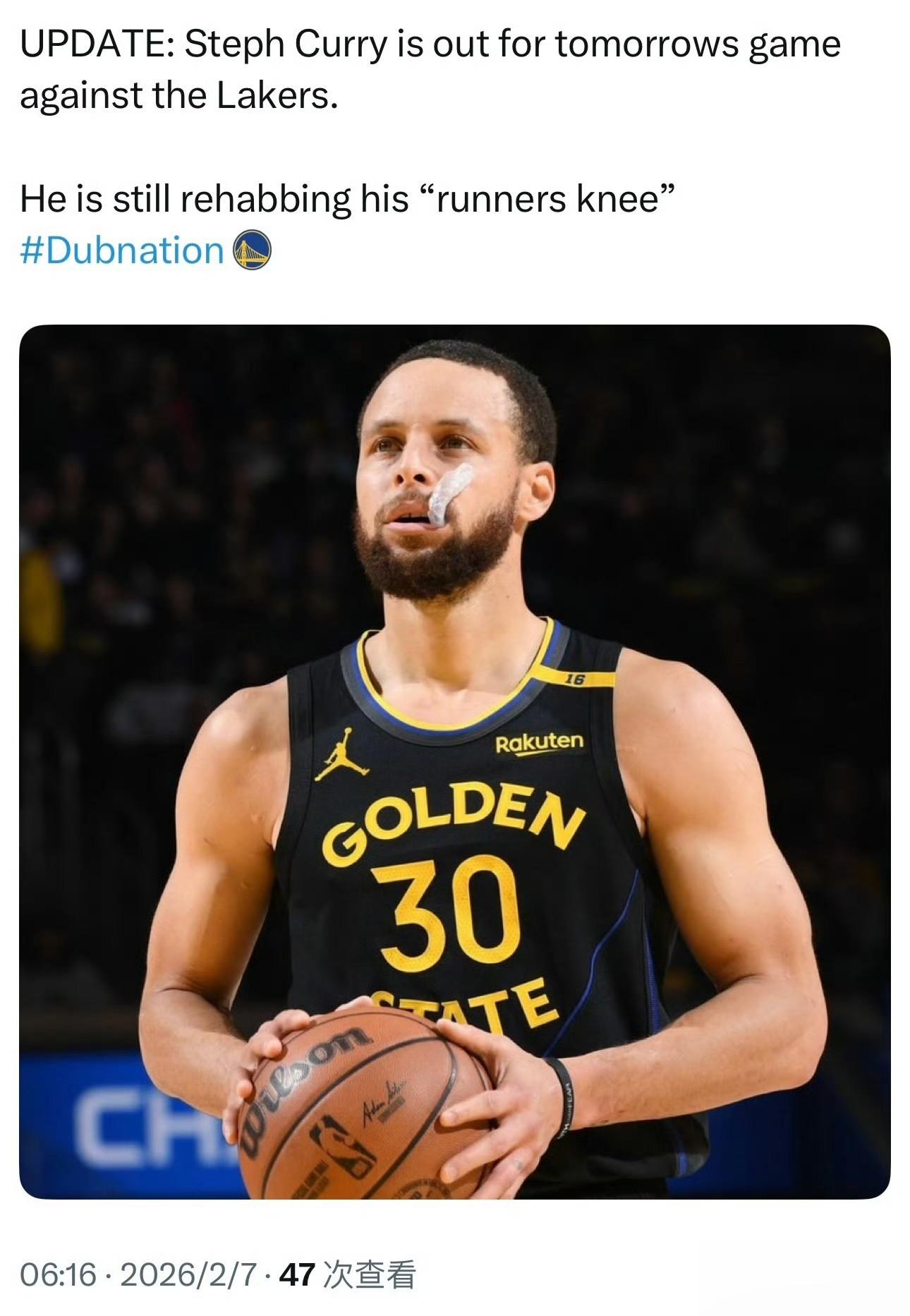
Task: Click the yellow number 30 on the jersey
Action: point(449,910)
